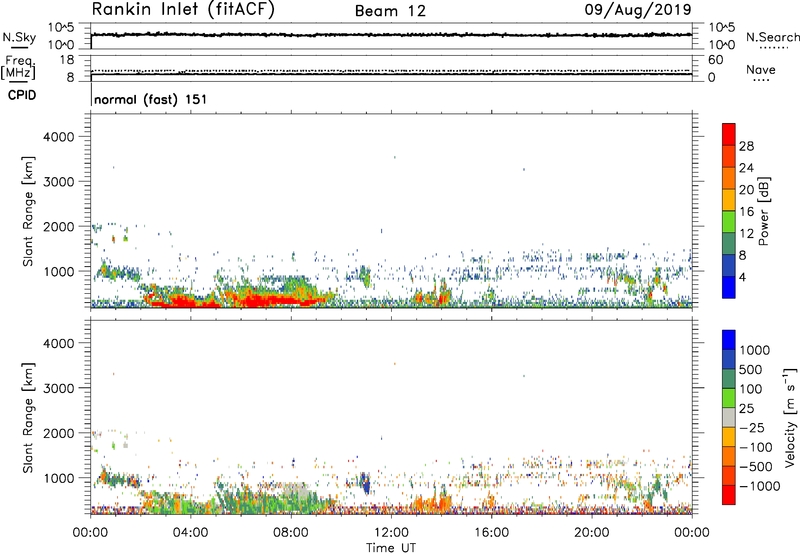Image resolution: width=800 pixels, height=554 pixels.
Task: Click the '20:00' time tick label
Action: [592, 533]
